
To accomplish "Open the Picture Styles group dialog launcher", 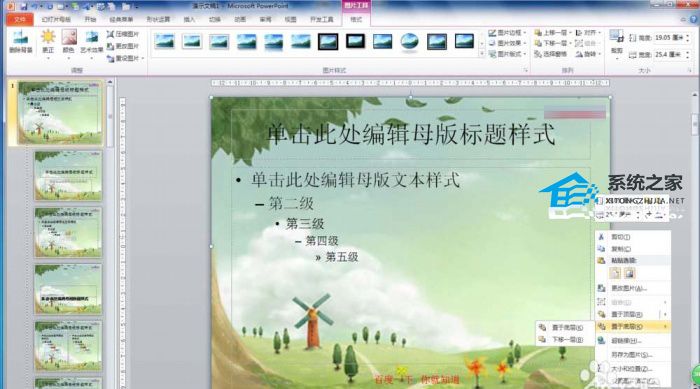I will tap(525, 71).
